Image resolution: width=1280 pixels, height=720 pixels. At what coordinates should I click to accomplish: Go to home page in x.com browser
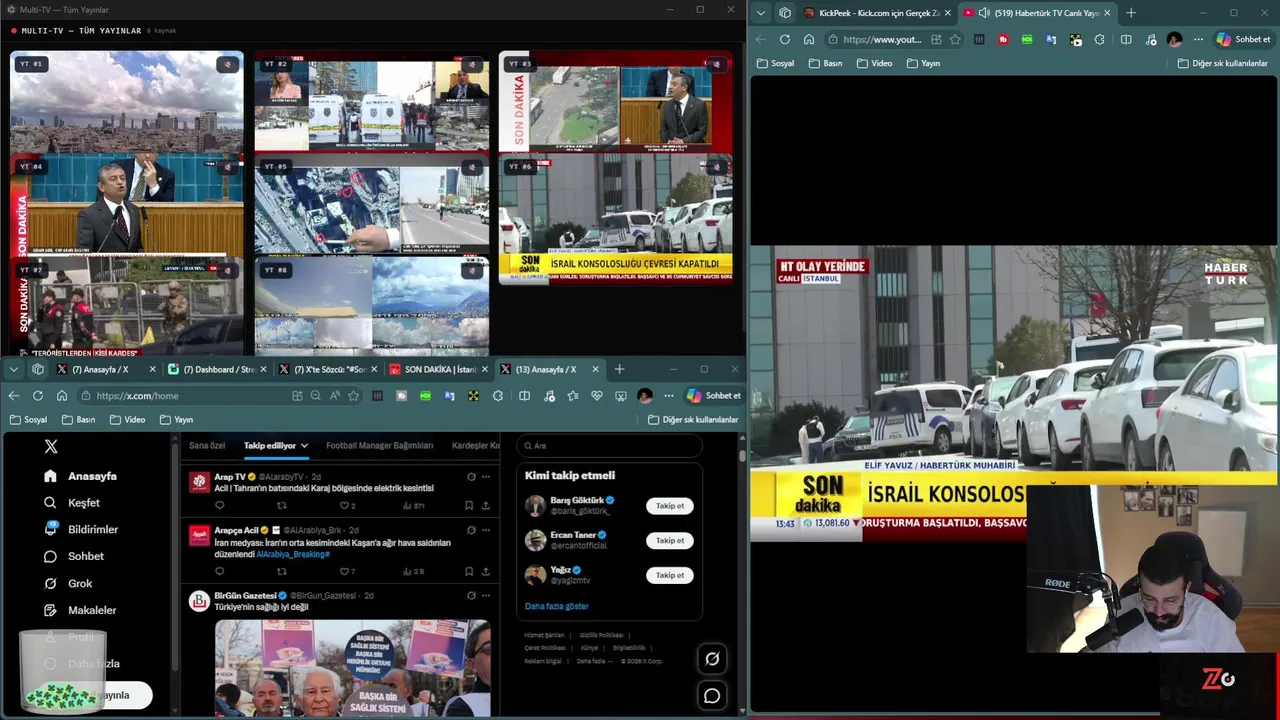[x=62, y=396]
